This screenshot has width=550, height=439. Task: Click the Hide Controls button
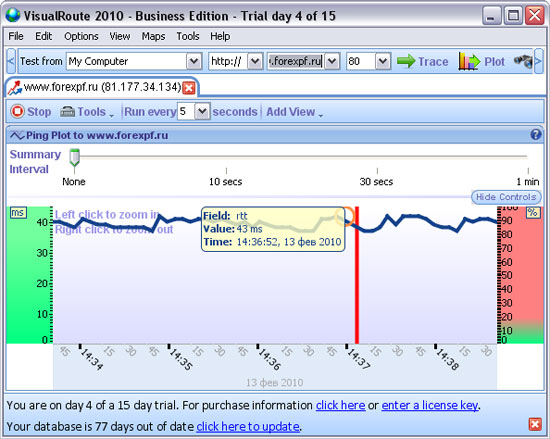[506, 197]
